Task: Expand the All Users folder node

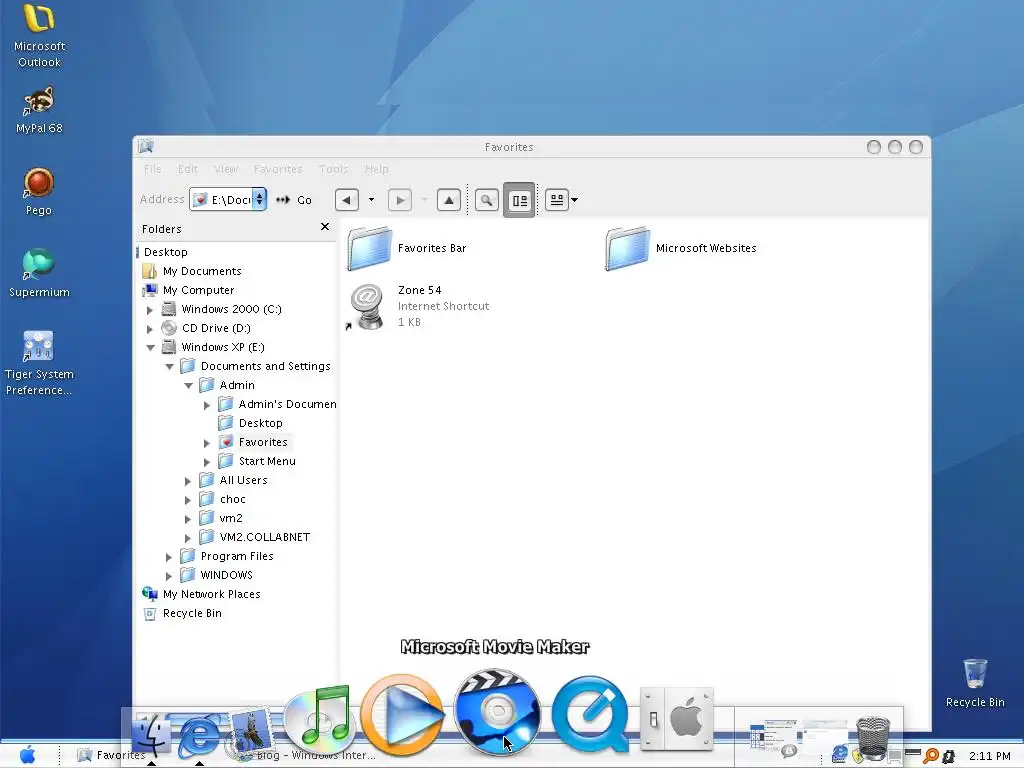Action: click(188, 481)
